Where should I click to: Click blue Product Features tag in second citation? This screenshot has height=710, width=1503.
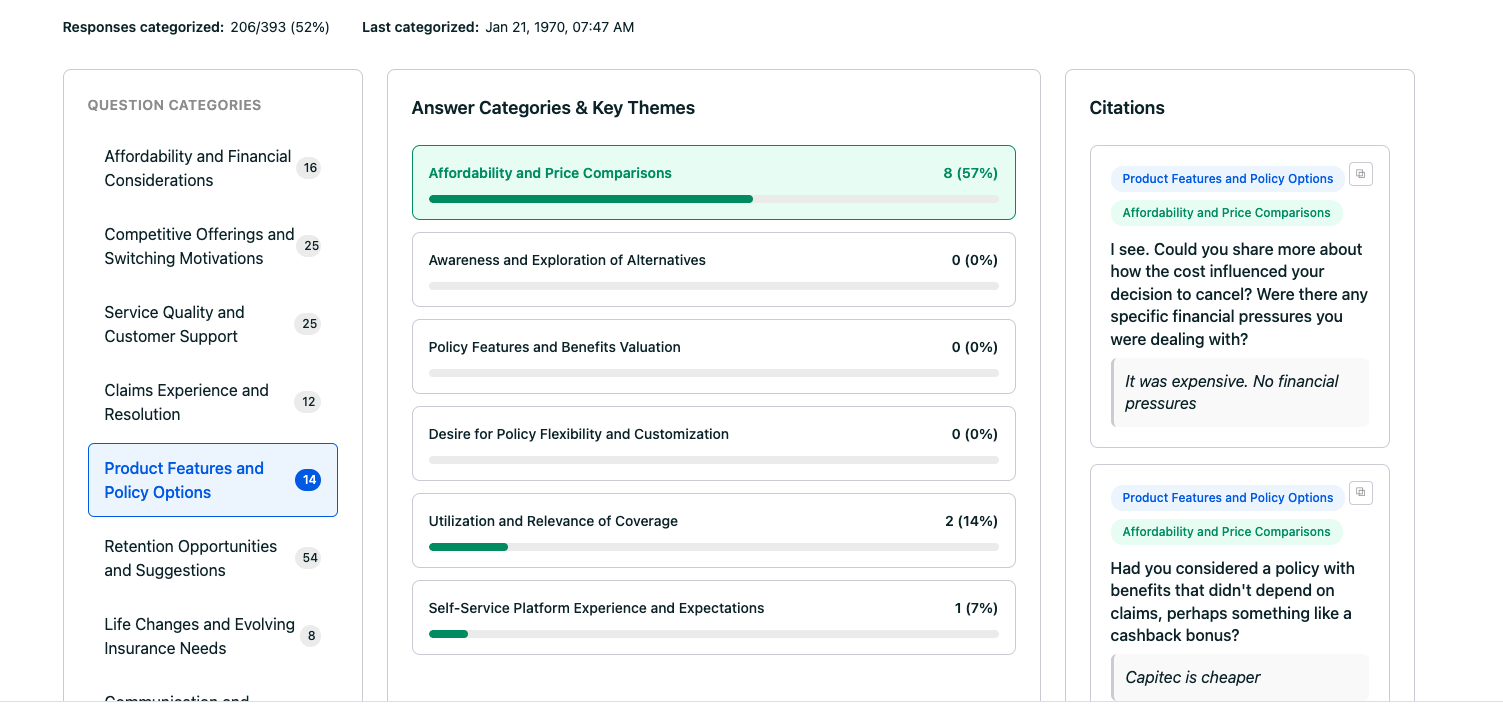1227,498
